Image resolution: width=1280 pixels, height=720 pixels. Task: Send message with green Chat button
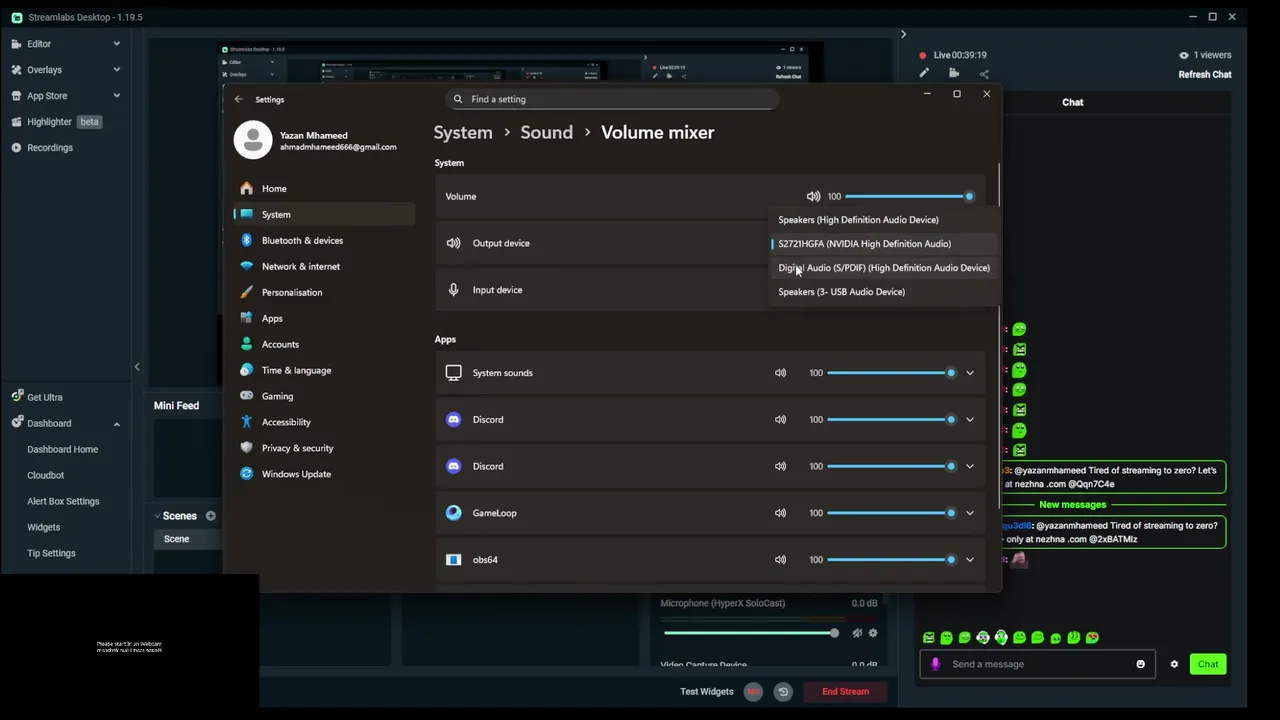(x=1208, y=664)
